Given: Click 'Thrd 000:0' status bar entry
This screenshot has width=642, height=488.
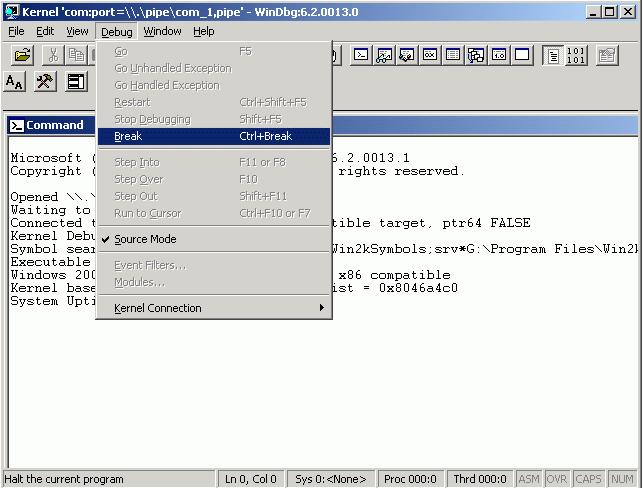Looking at the screenshot, I should 480,479.
